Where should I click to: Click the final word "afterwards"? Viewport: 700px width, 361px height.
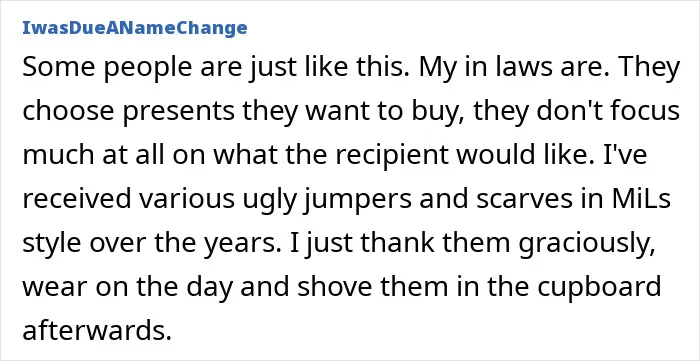[x=97, y=330]
